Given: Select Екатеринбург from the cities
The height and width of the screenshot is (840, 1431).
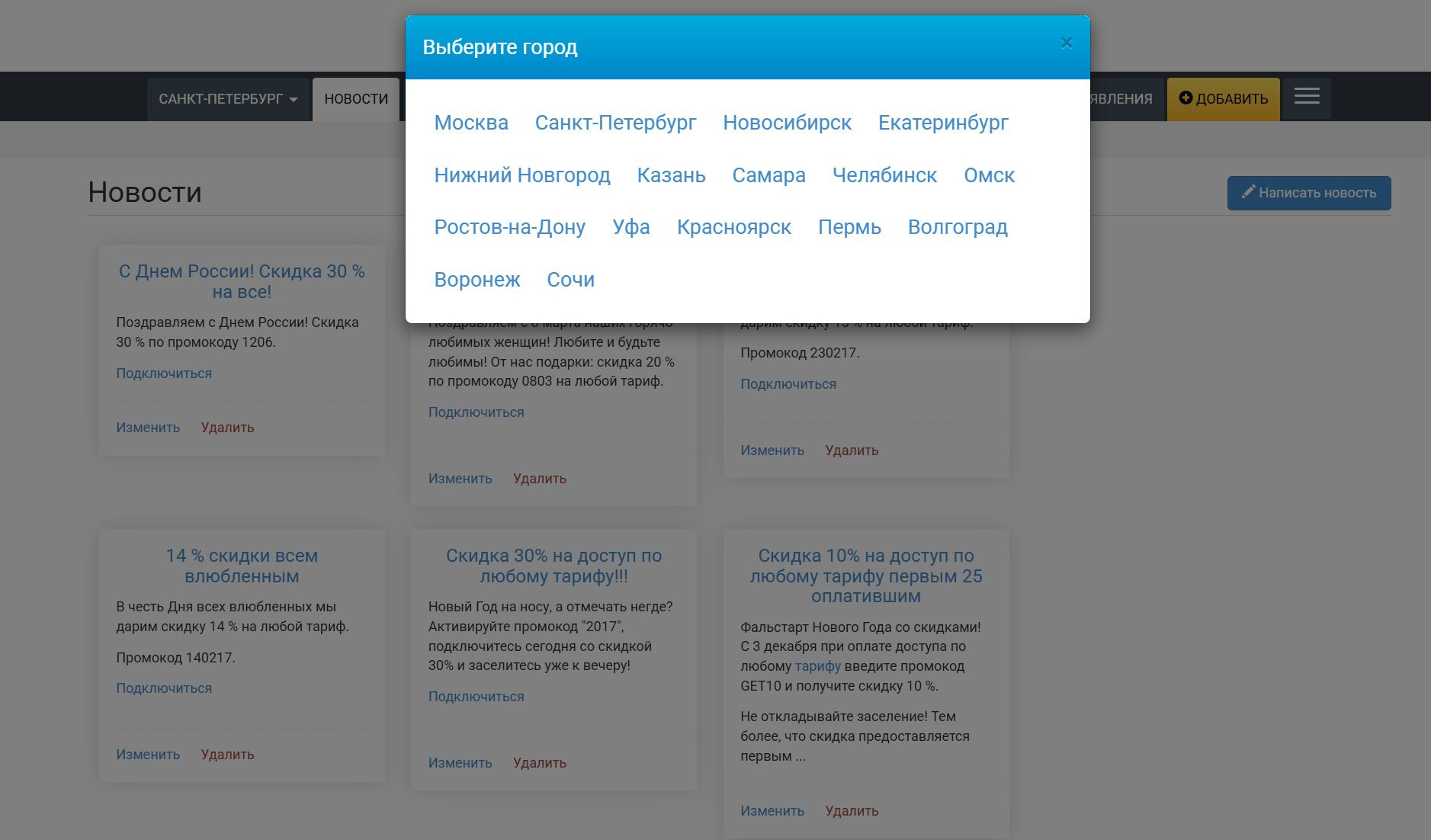Looking at the screenshot, I should point(943,123).
